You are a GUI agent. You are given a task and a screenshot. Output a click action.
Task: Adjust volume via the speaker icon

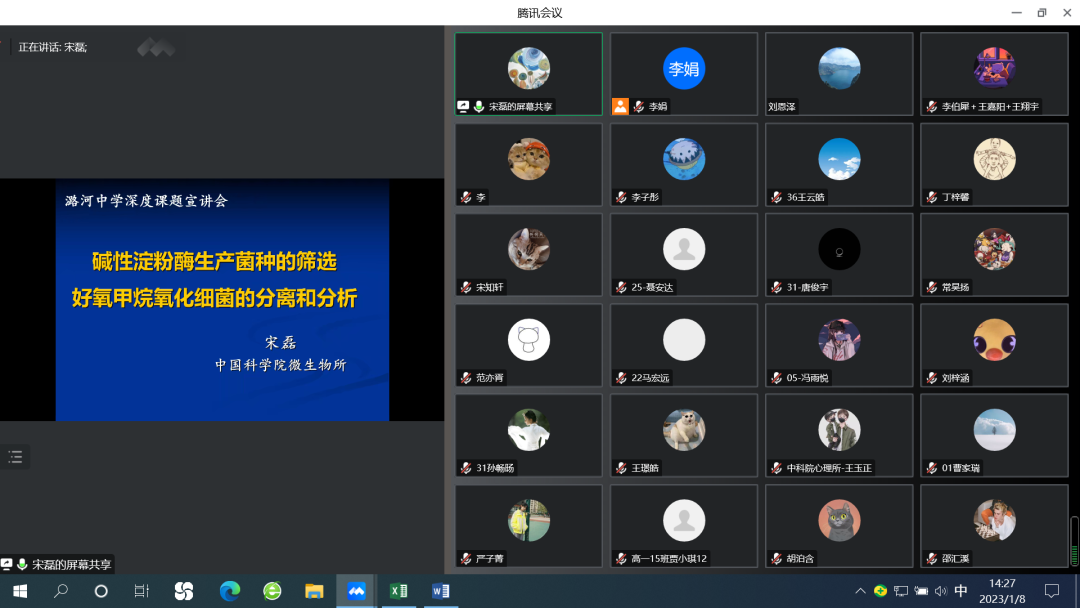point(940,591)
